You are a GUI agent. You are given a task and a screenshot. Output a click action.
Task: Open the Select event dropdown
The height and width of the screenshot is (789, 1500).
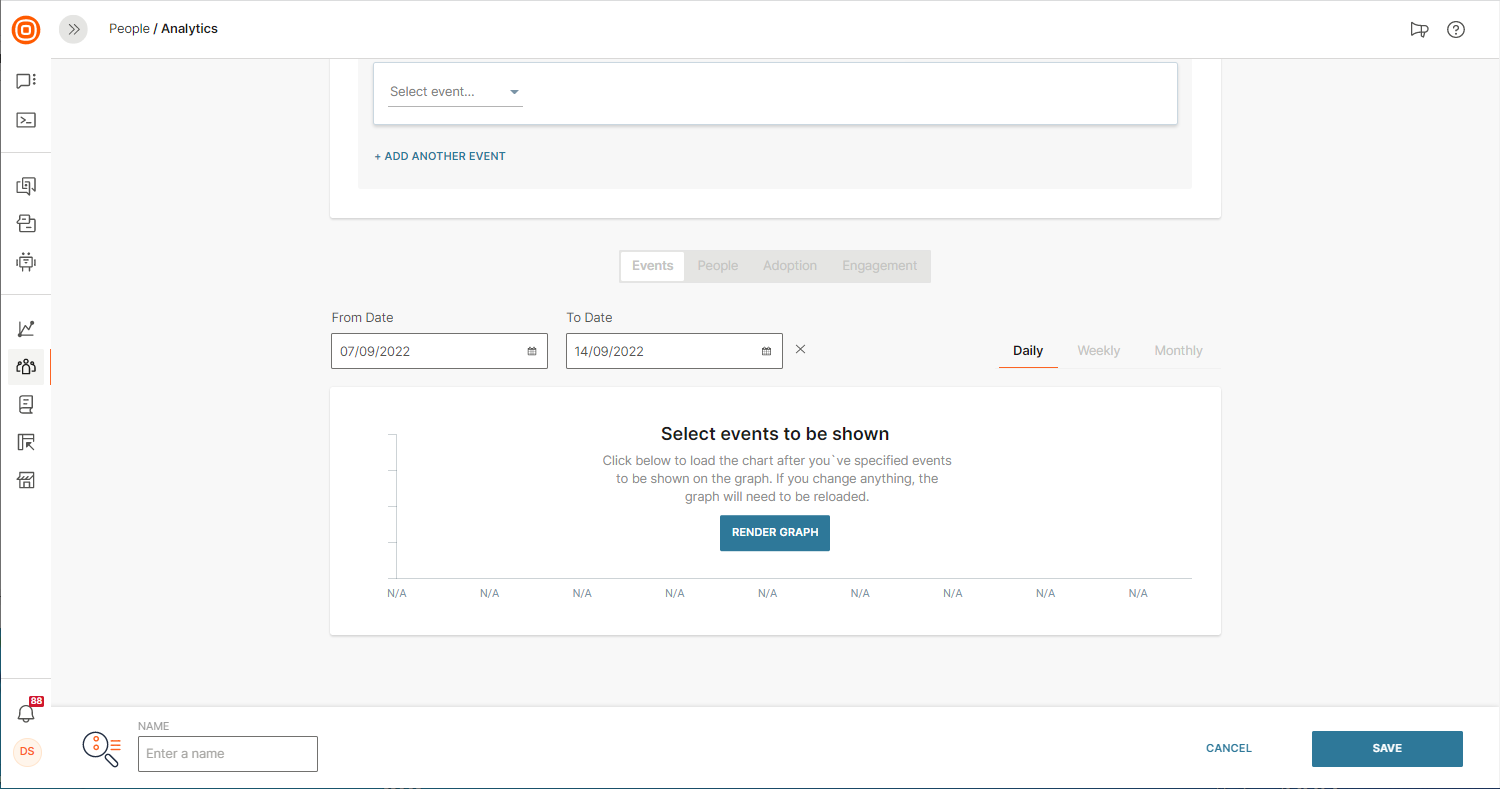coord(455,92)
